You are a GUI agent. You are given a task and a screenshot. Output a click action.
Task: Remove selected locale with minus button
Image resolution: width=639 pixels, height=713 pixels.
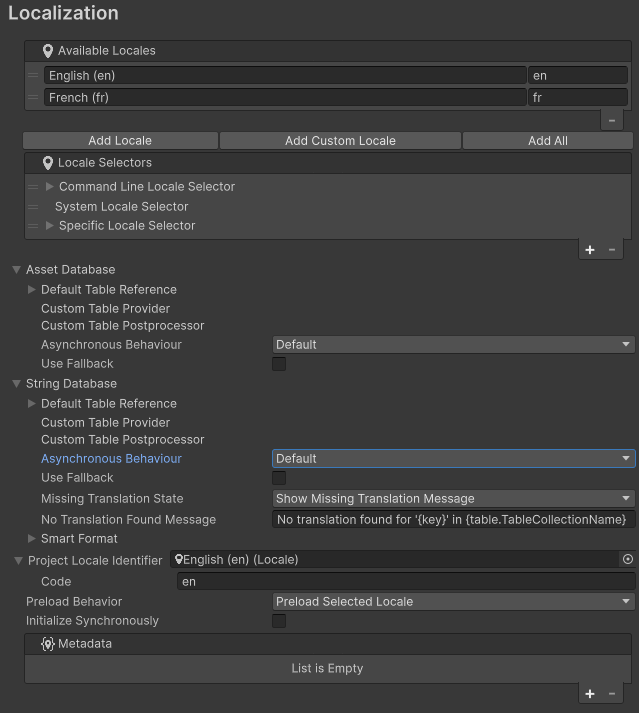tap(612, 120)
